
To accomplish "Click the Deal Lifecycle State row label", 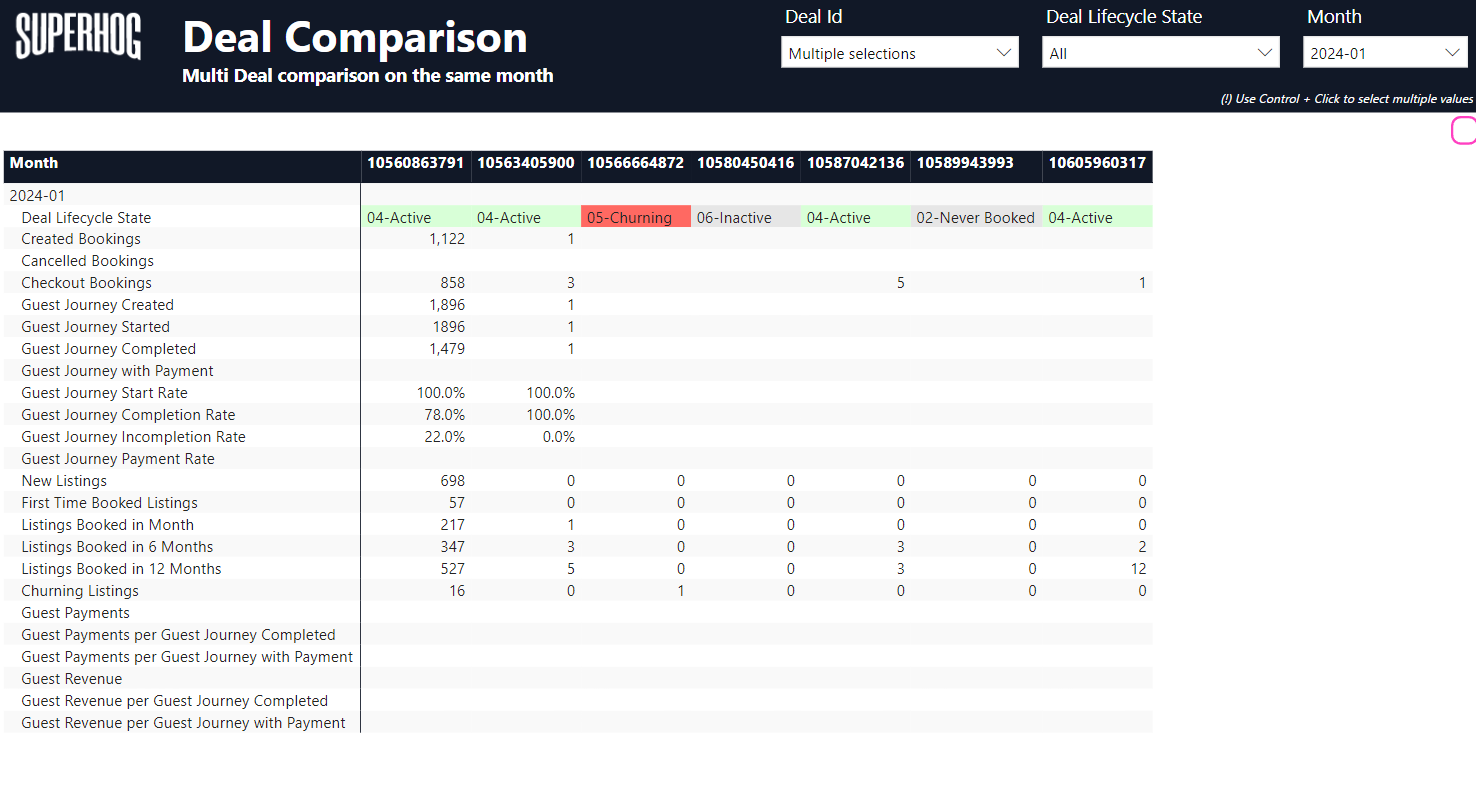I will coord(86,217).
